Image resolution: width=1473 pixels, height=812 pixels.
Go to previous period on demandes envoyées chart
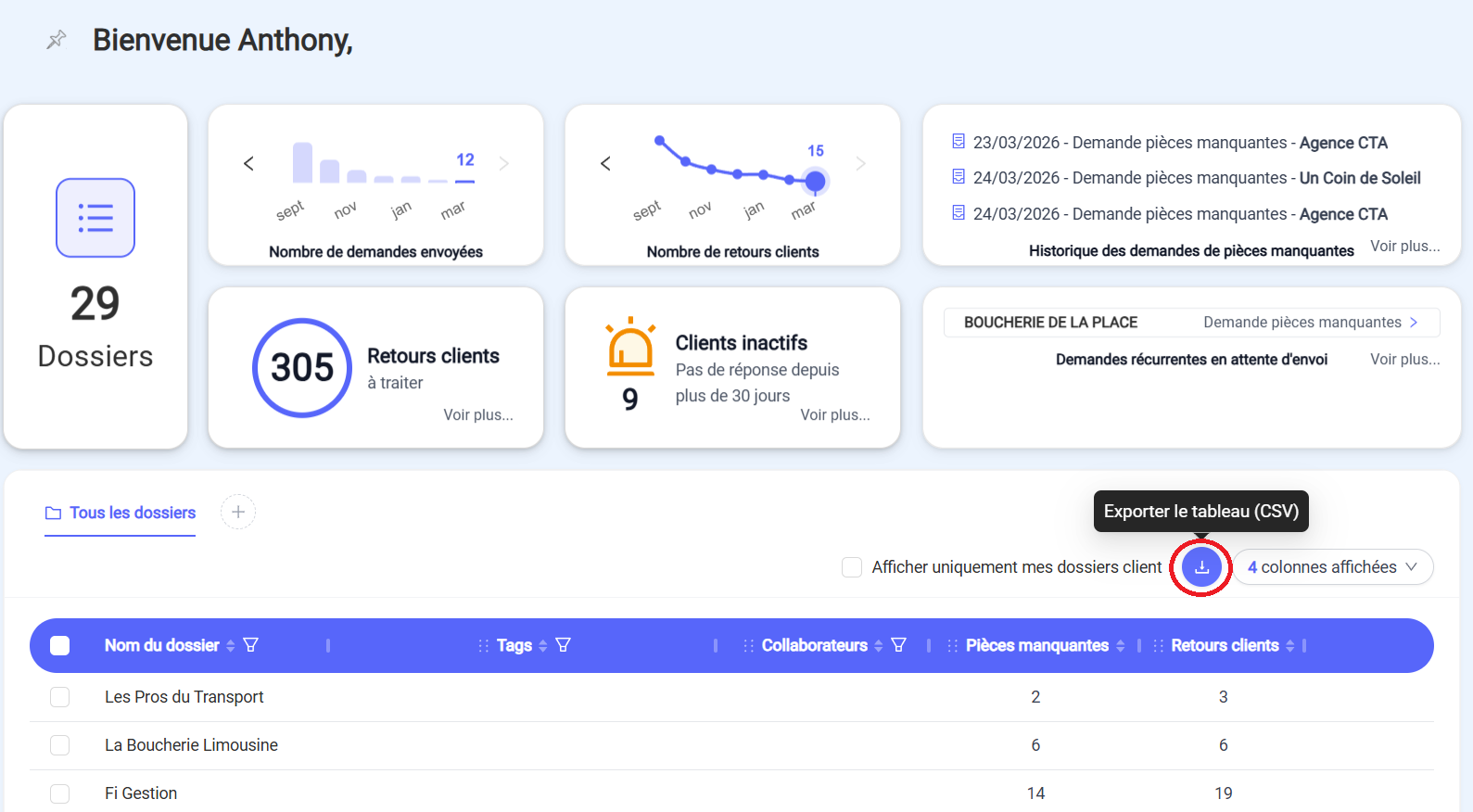point(248,164)
